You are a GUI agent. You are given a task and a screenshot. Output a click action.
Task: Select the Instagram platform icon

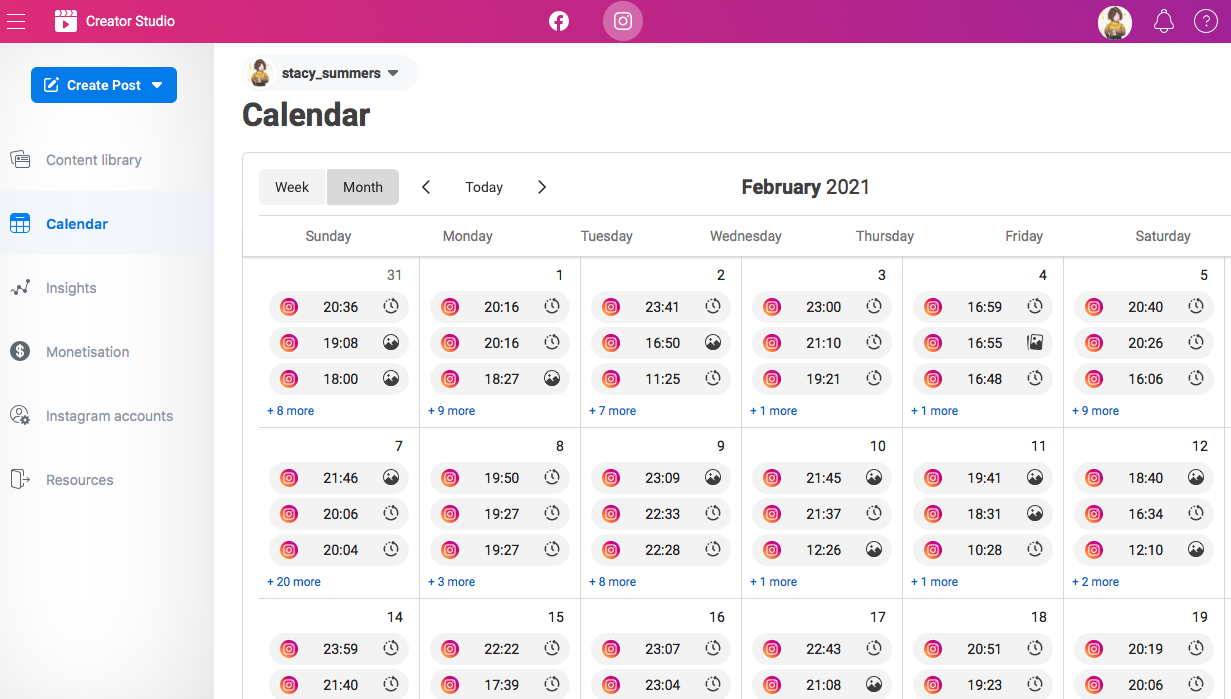(x=622, y=20)
